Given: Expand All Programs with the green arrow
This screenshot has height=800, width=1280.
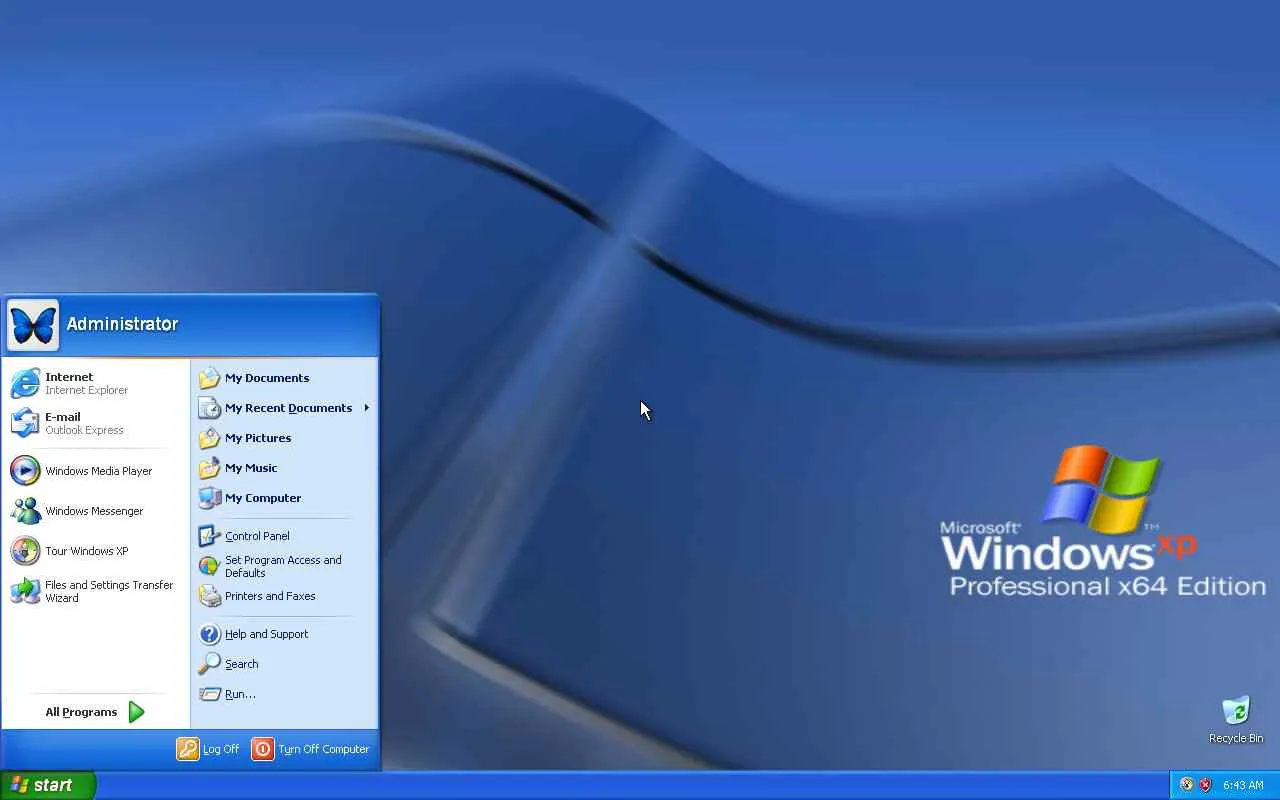Looking at the screenshot, I should [137, 712].
